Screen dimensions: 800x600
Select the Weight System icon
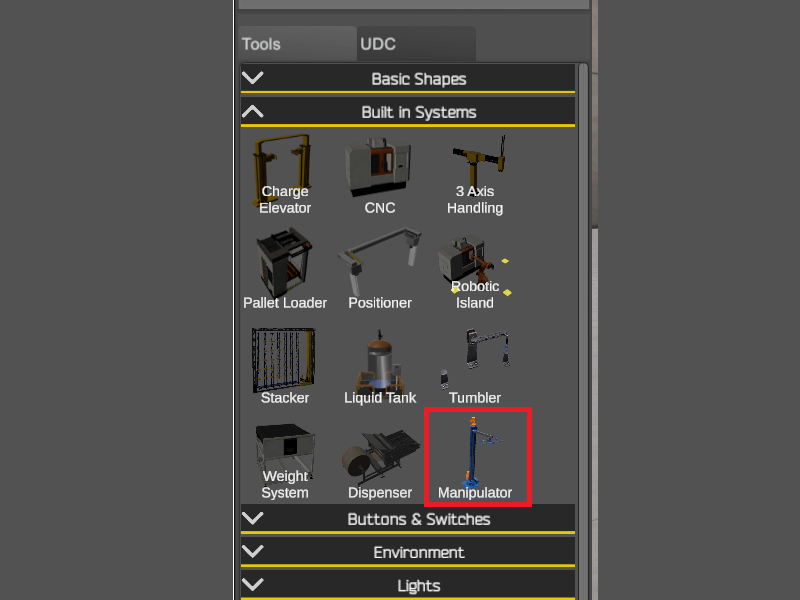(x=285, y=459)
